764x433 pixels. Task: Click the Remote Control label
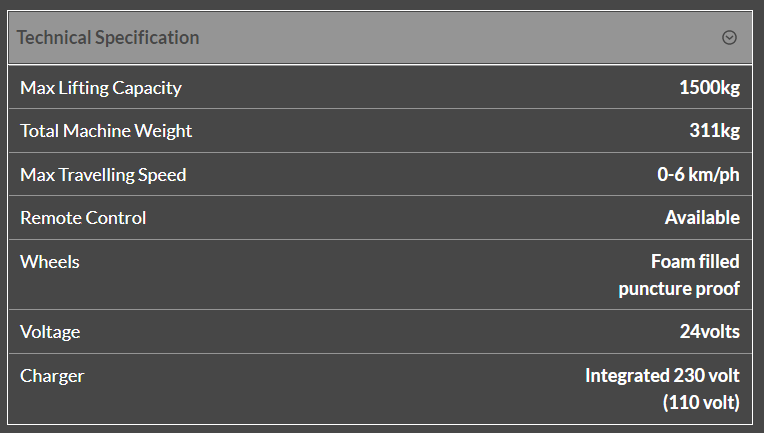pyautogui.click(x=83, y=218)
